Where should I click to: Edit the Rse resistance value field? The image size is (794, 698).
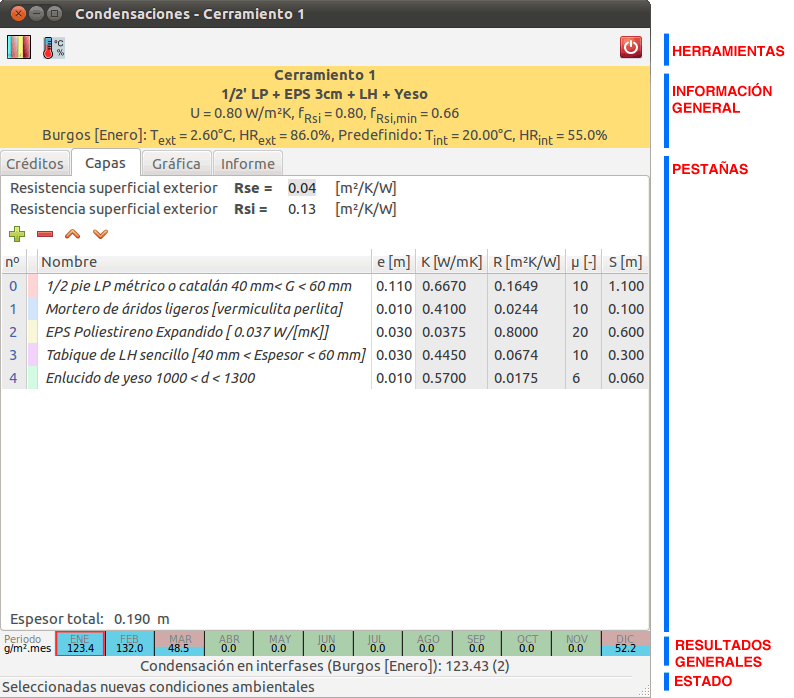point(302,188)
